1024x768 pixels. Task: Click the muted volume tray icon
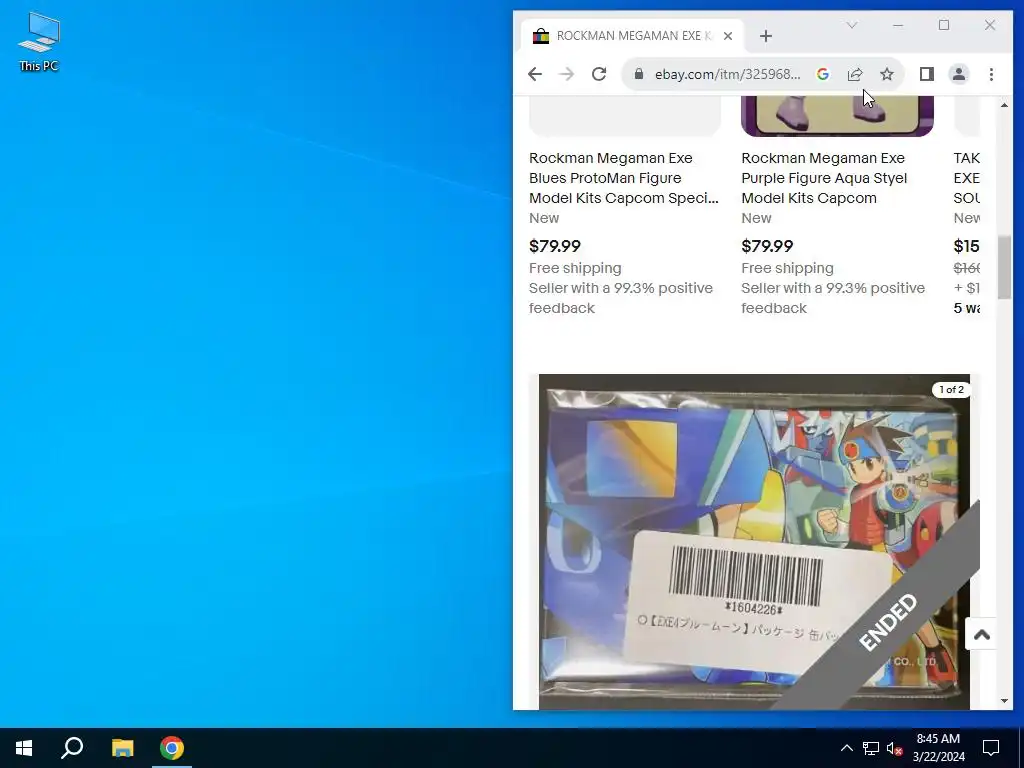[x=894, y=748]
